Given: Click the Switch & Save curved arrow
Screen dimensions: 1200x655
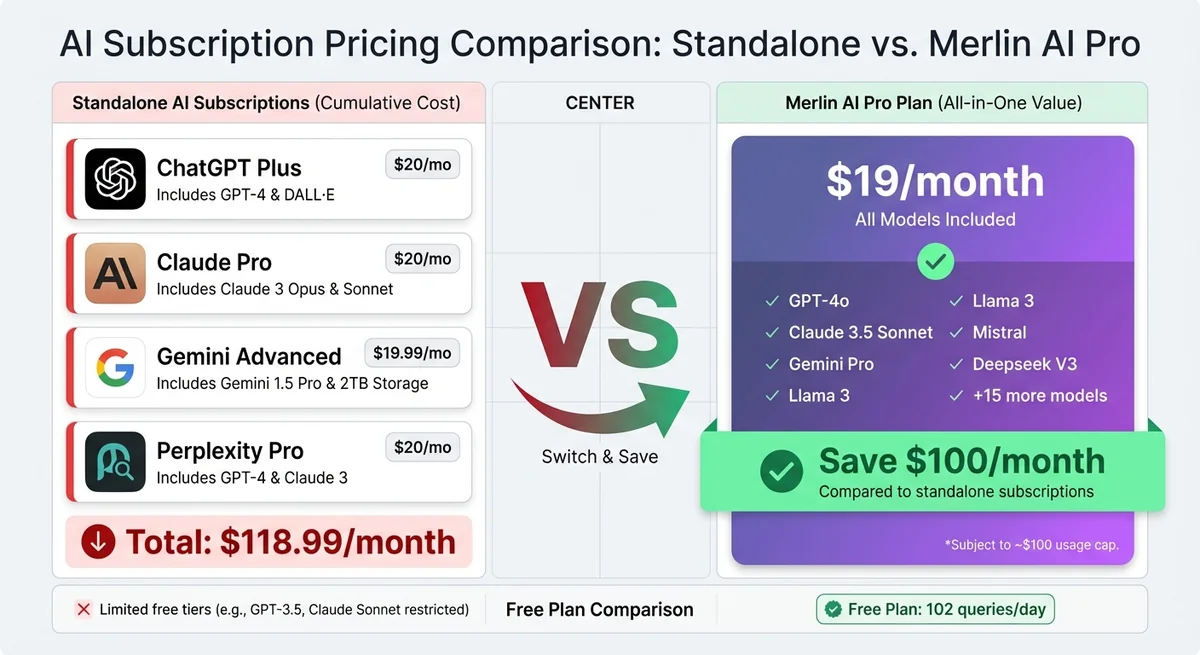Looking at the screenshot, I should pyautogui.click(x=598, y=400).
